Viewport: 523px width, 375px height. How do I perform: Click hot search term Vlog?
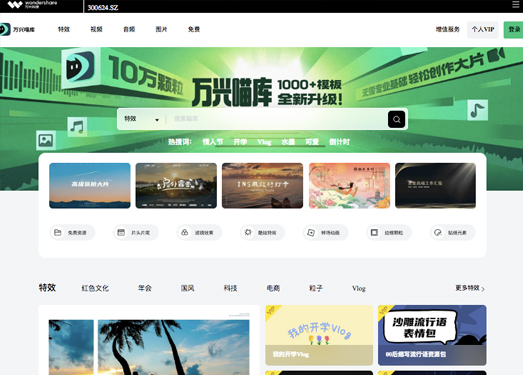pos(264,142)
